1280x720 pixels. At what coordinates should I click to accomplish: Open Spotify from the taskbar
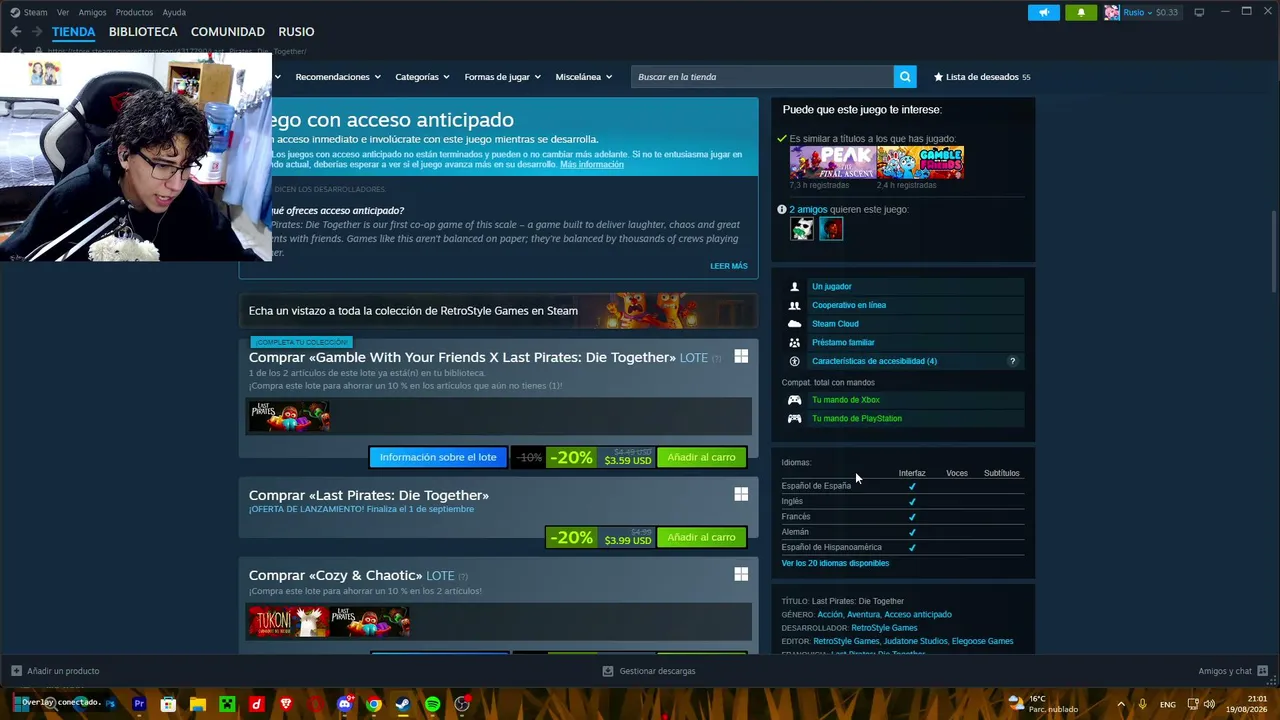coord(432,704)
